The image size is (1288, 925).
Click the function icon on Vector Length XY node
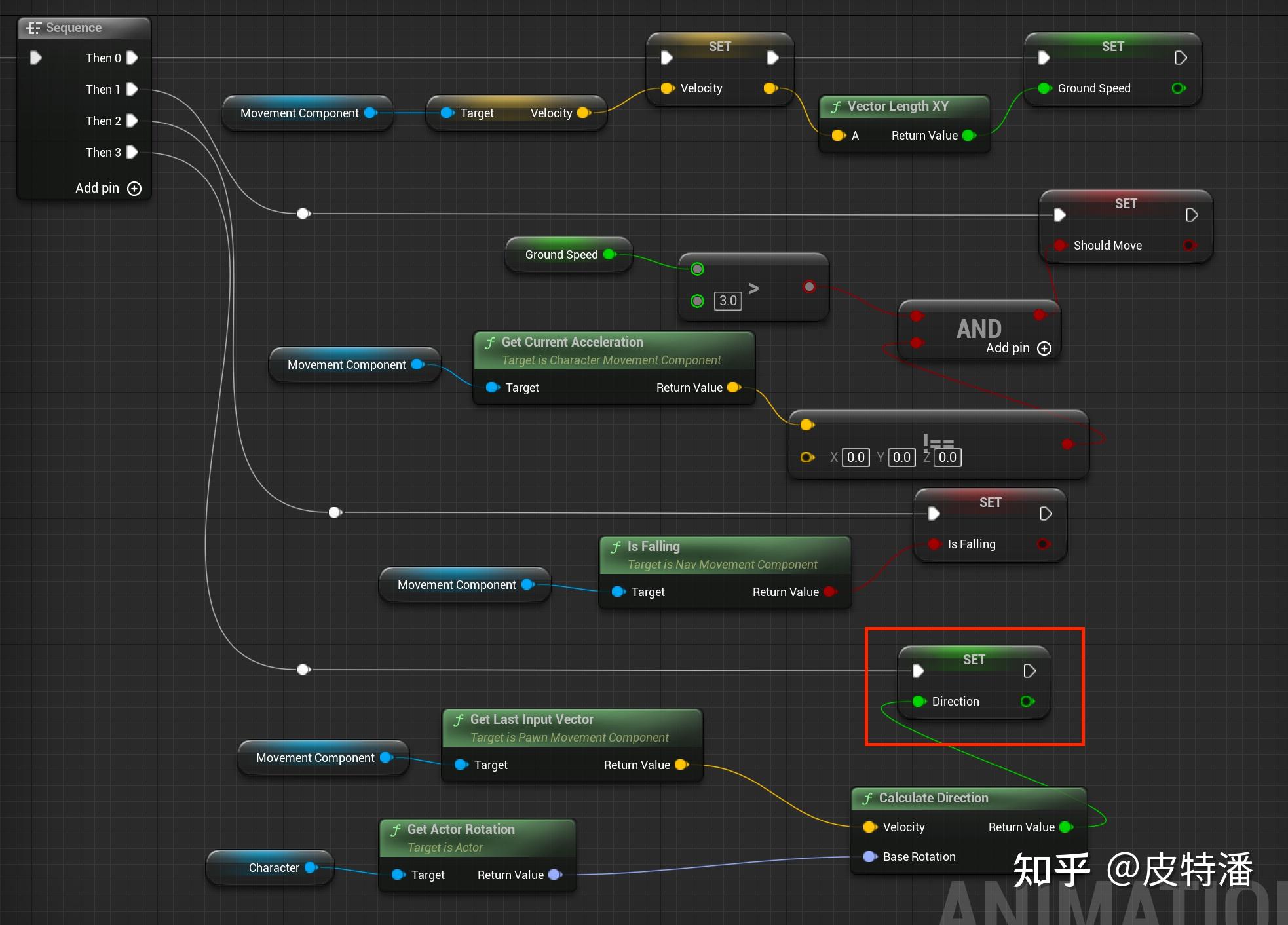pyautogui.click(x=837, y=106)
